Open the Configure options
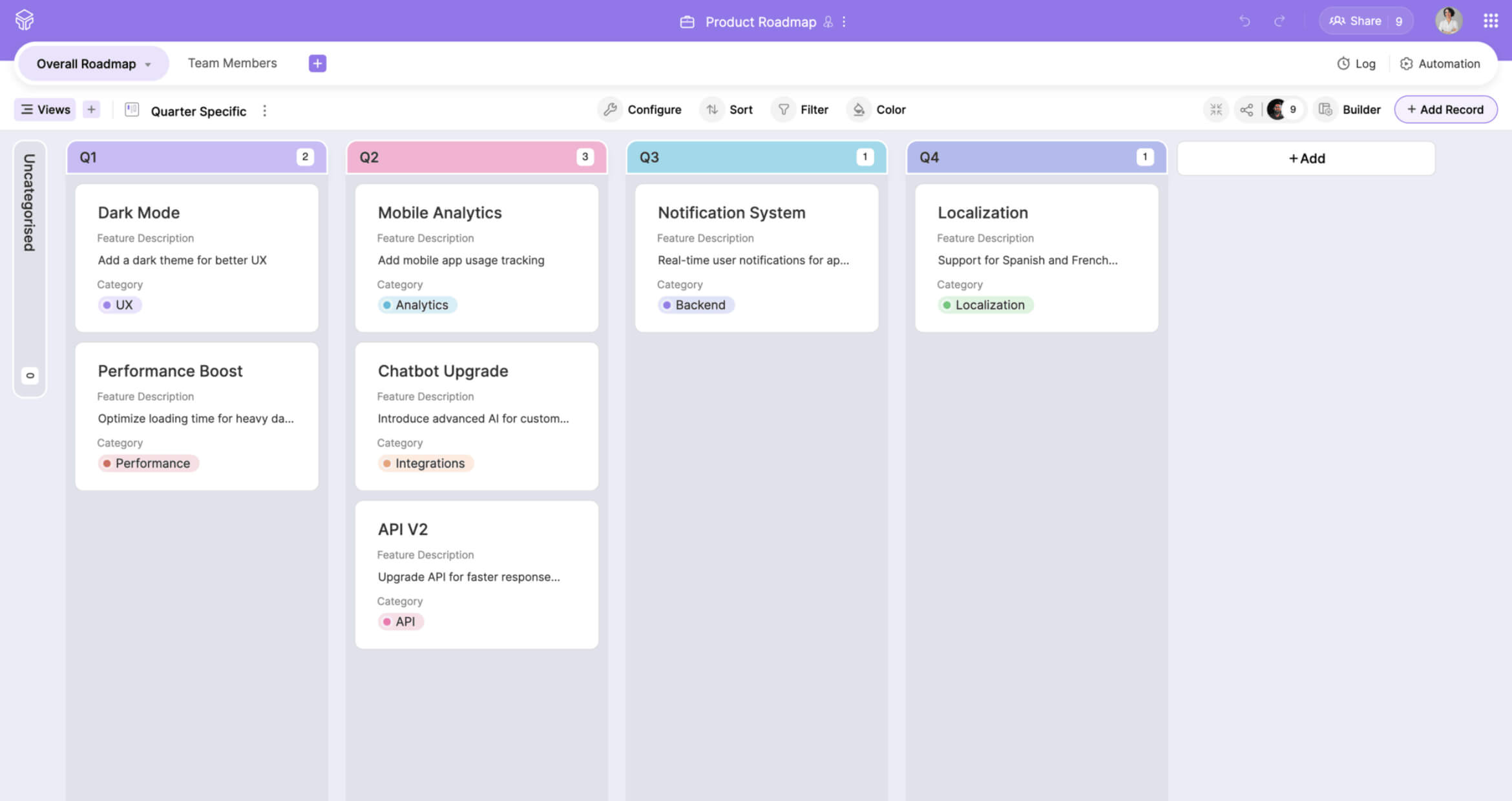 (x=640, y=110)
